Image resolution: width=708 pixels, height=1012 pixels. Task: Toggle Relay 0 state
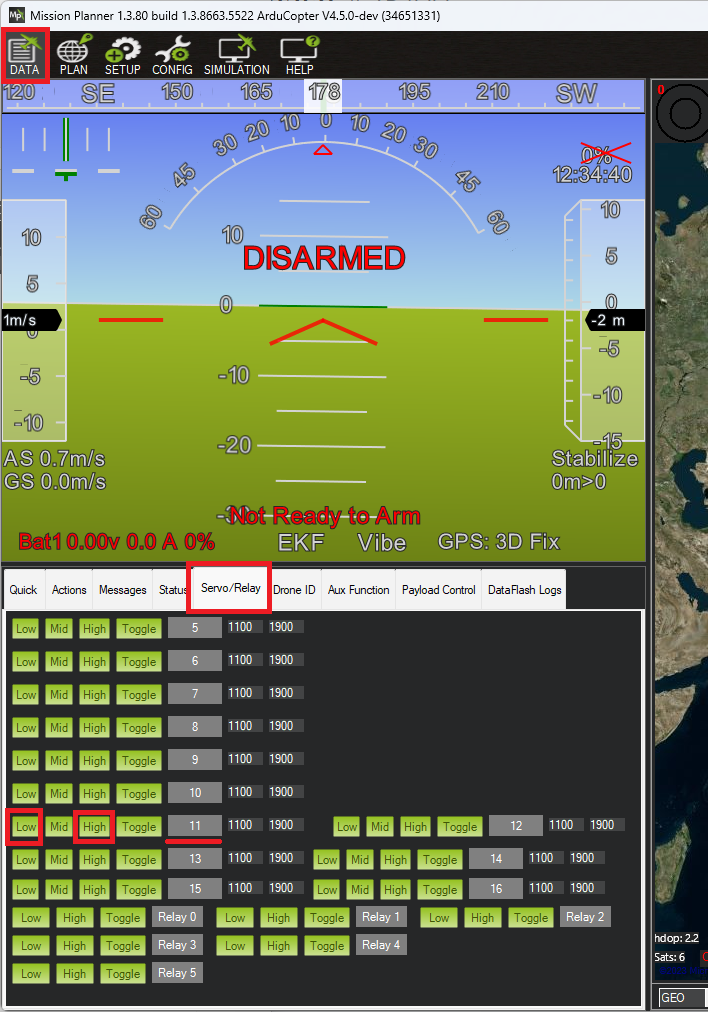coord(123,917)
